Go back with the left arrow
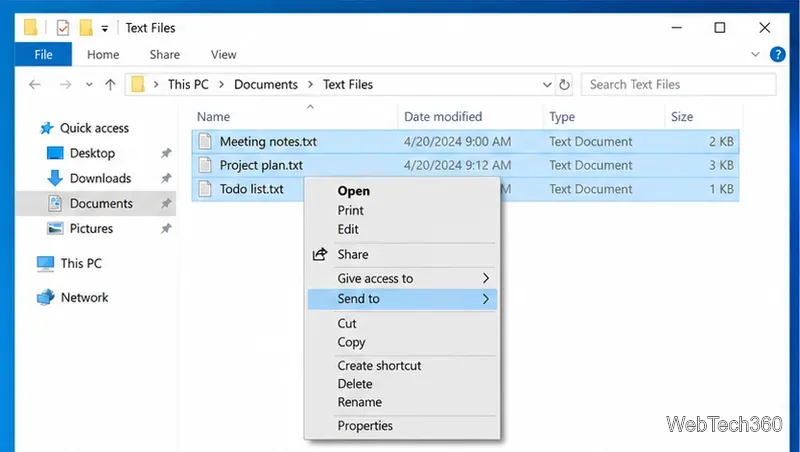The height and width of the screenshot is (452, 800). (x=35, y=84)
